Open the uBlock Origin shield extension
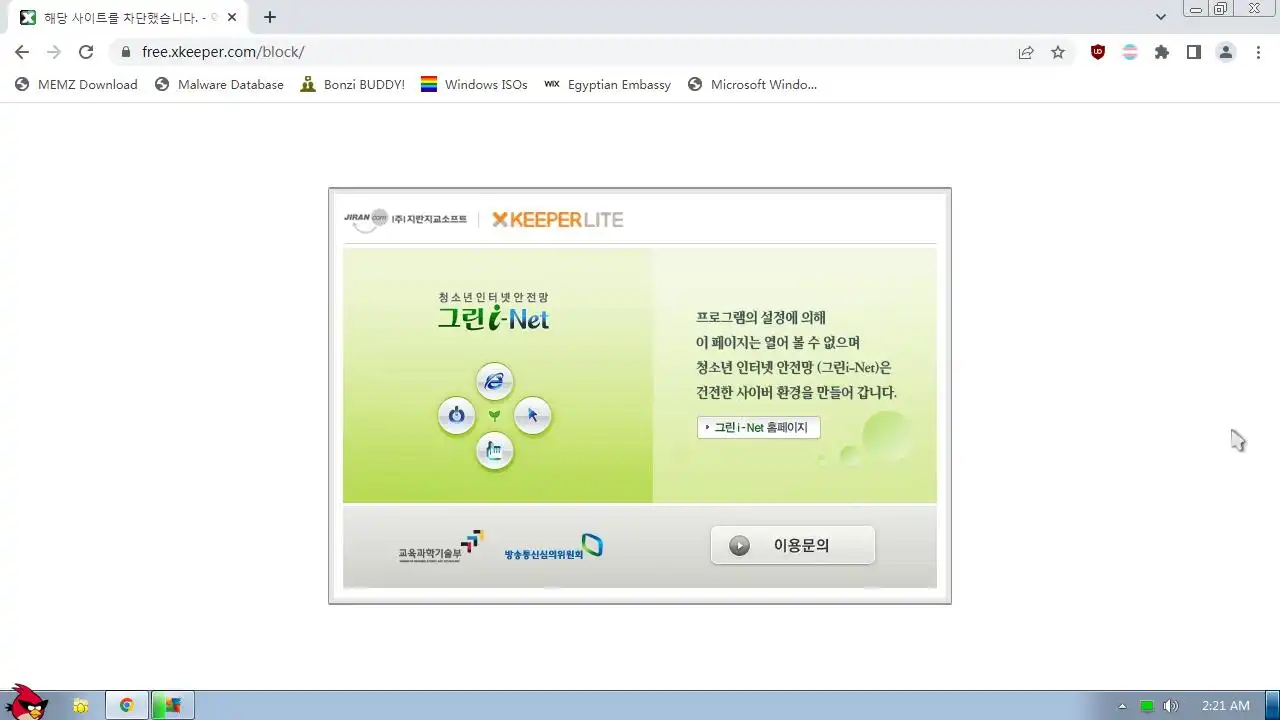 point(1098,52)
